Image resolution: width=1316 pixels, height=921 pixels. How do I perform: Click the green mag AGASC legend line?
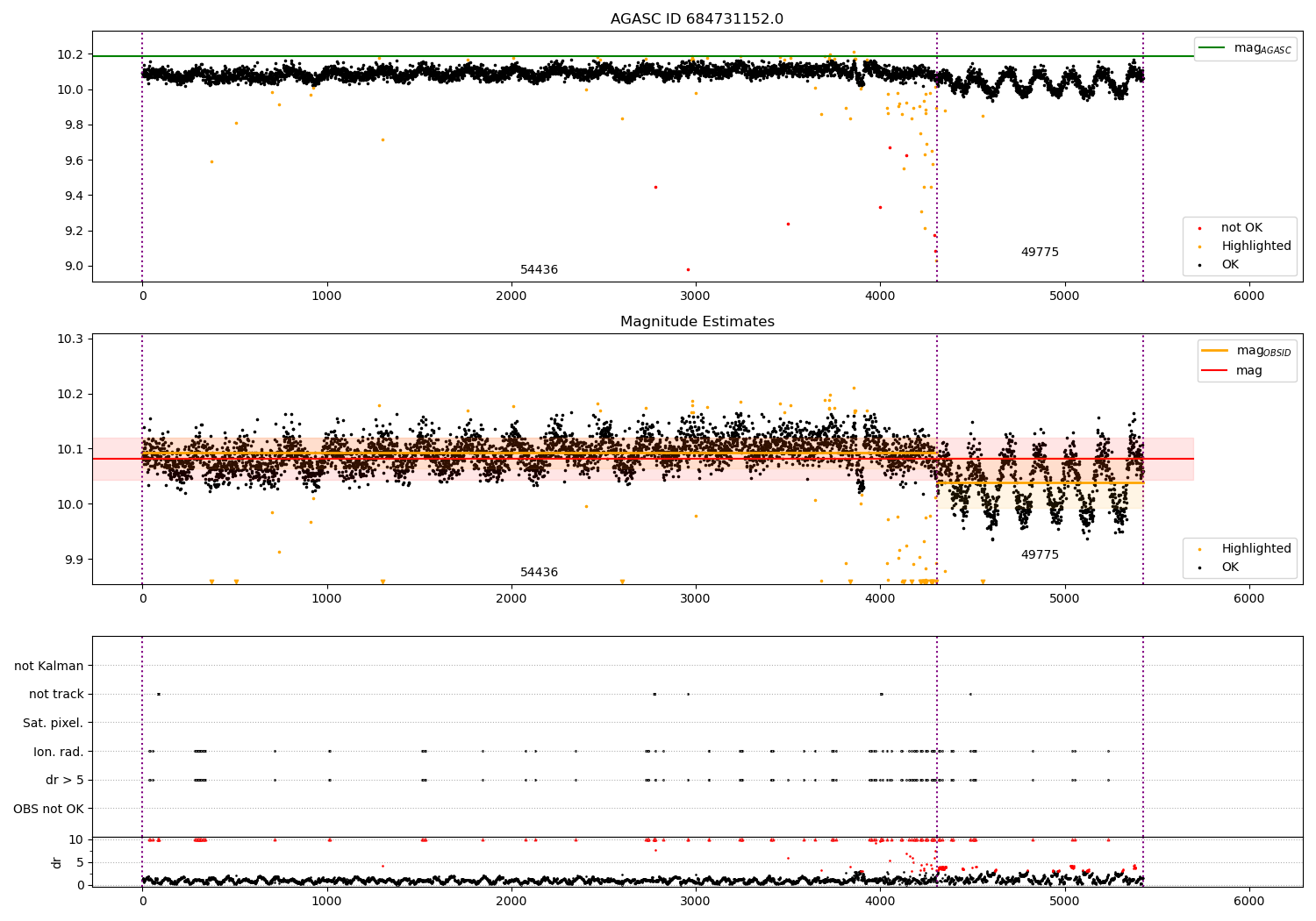[x=1212, y=48]
